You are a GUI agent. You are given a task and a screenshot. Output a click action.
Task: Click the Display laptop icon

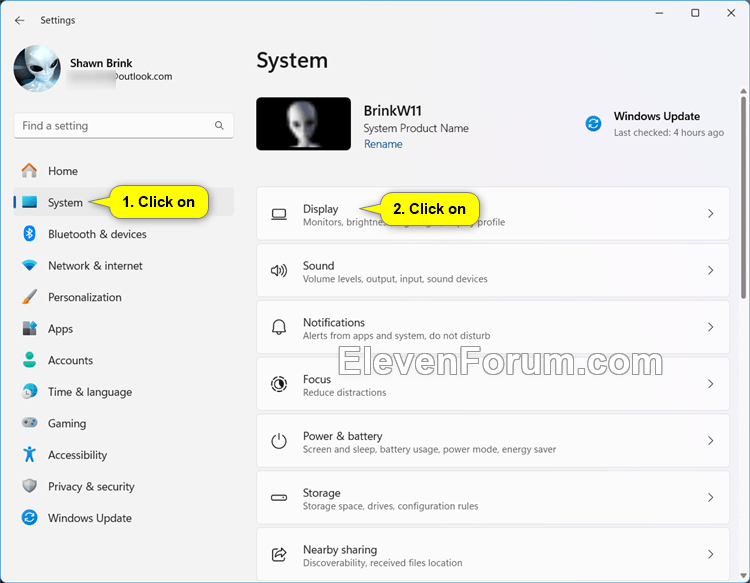[279, 214]
